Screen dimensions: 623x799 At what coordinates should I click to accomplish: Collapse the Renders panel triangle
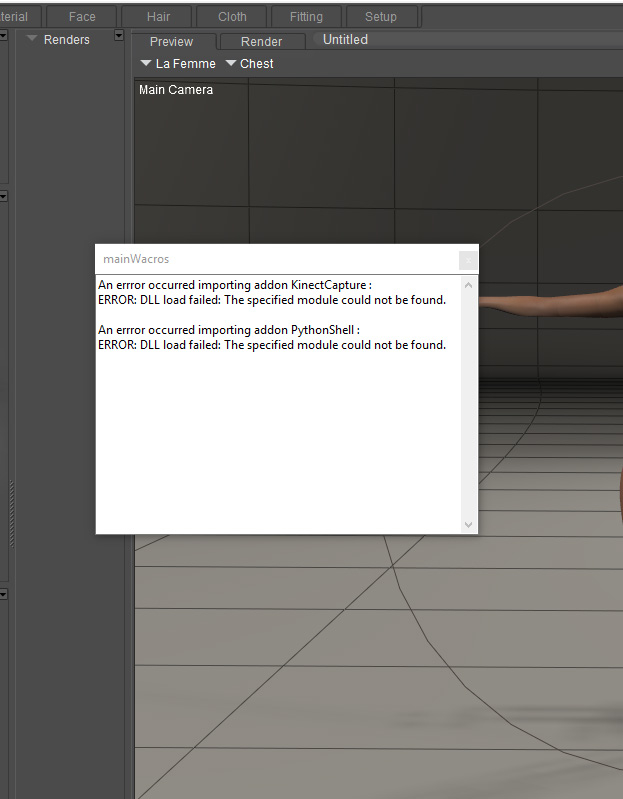(x=32, y=39)
